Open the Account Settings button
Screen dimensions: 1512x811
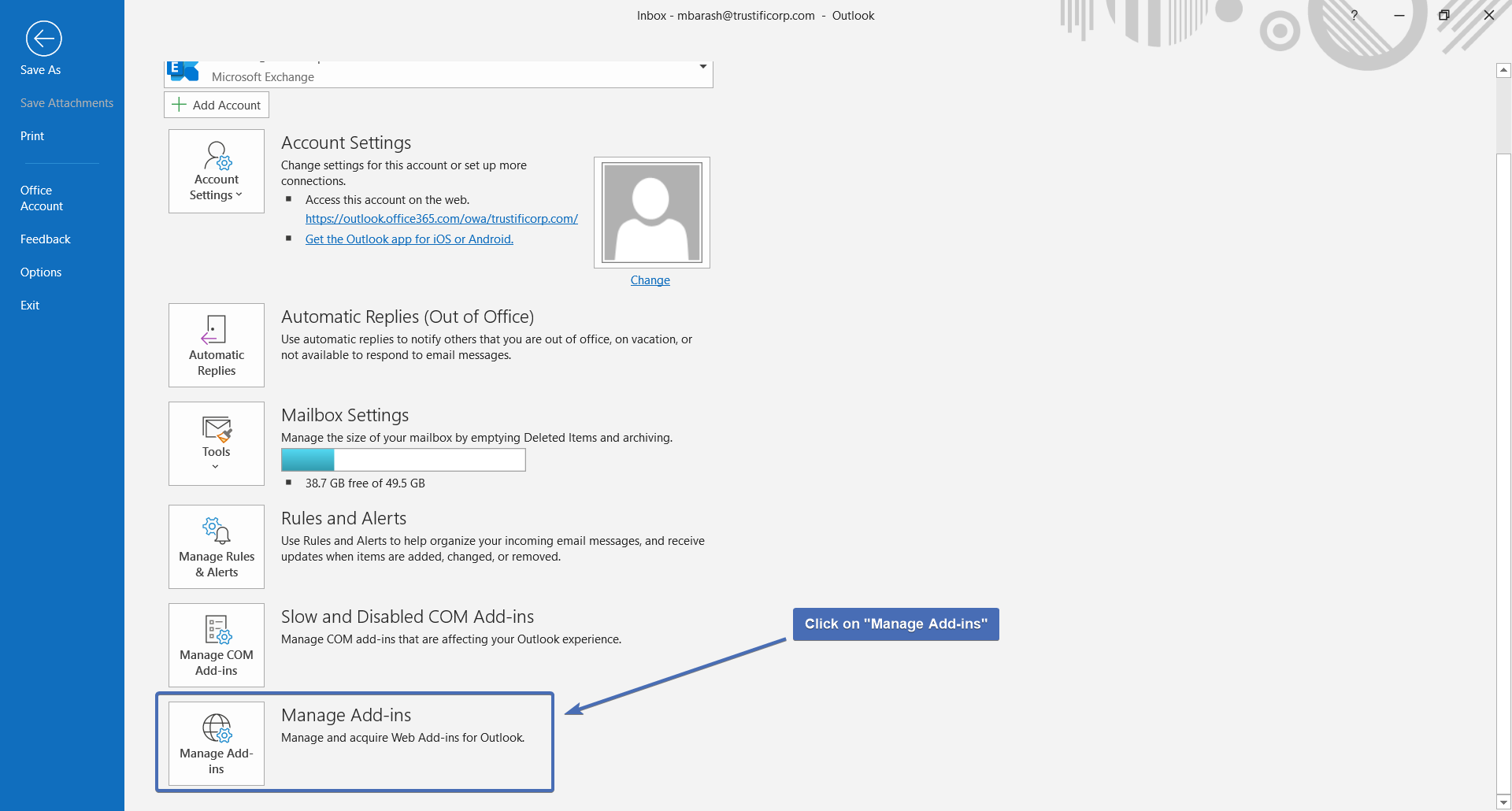point(217,171)
